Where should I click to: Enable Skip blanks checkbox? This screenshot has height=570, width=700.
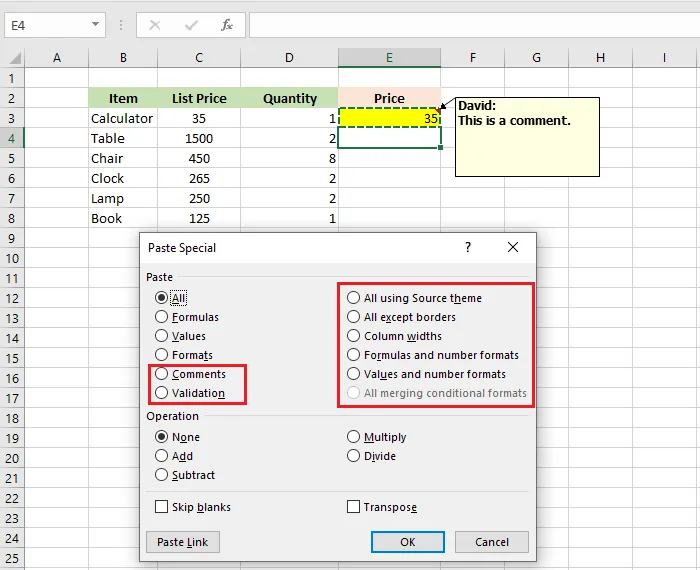pos(161,507)
